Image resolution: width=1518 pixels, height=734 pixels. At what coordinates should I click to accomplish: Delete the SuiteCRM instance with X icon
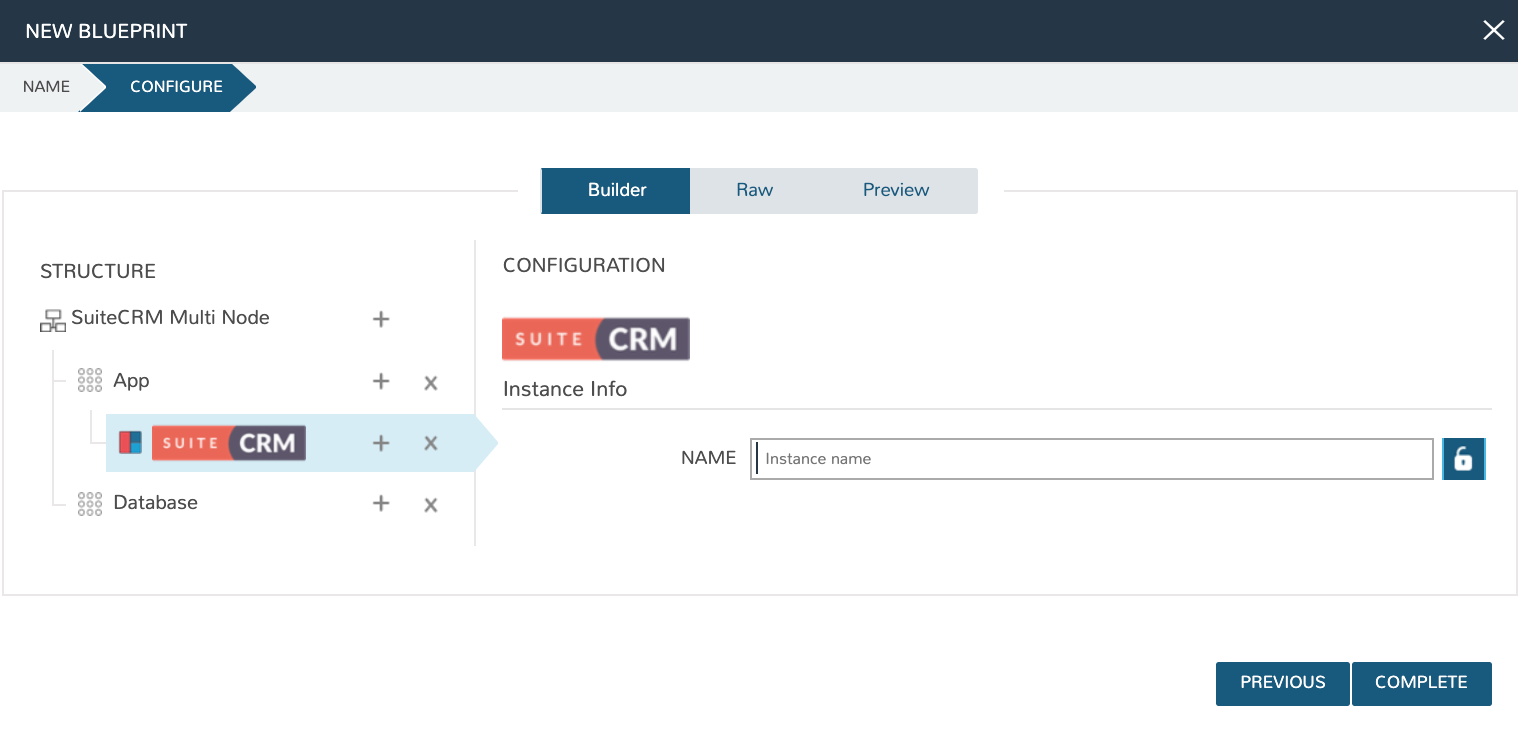pos(431,444)
